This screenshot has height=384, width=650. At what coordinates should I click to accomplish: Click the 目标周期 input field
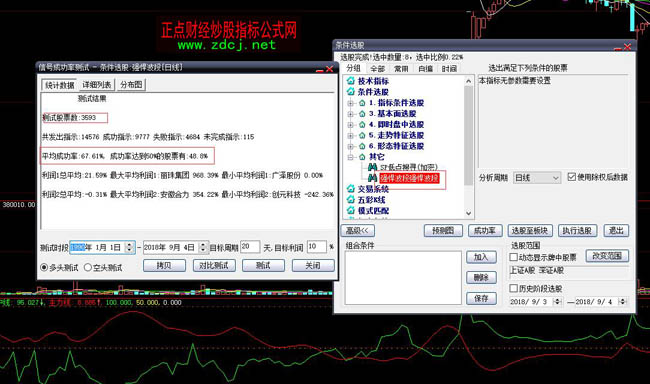250,247
